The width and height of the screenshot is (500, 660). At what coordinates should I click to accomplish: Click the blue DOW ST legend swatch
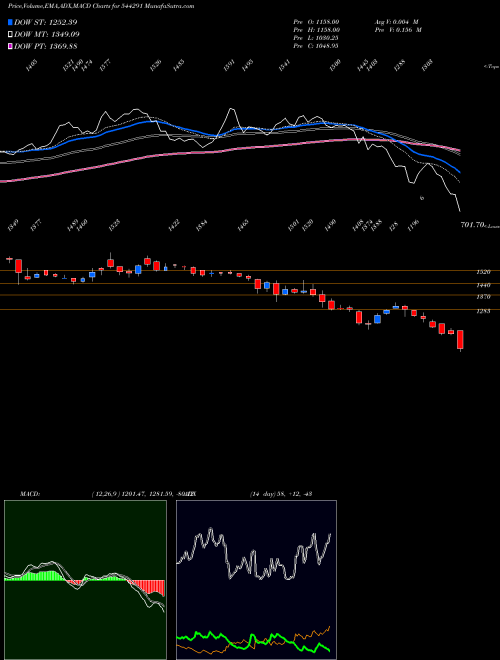[x=11, y=22]
